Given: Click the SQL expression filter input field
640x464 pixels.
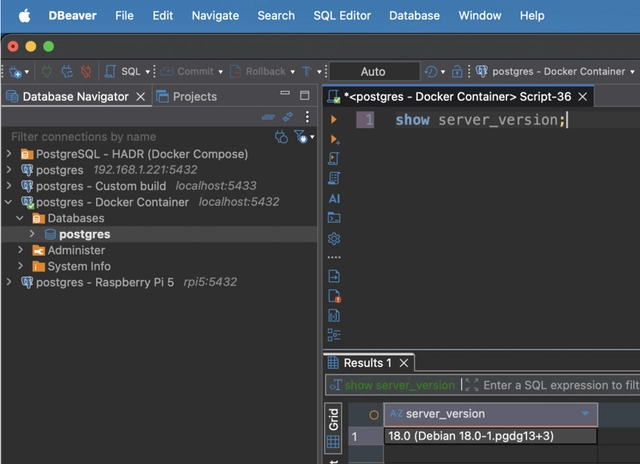Looking at the screenshot, I should [560, 385].
